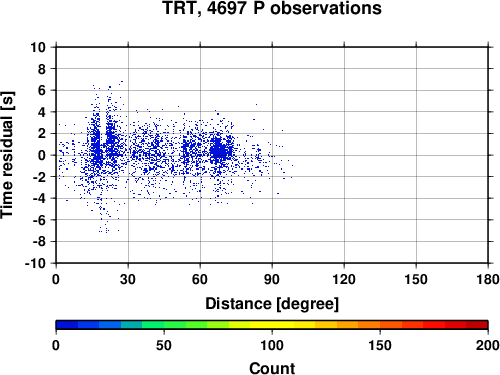Image resolution: width=500 pixels, height=375 pixels.
Task: Click the dark blue colorbar segment at 0
Action: pyautogui.click(x=67, y=325)
